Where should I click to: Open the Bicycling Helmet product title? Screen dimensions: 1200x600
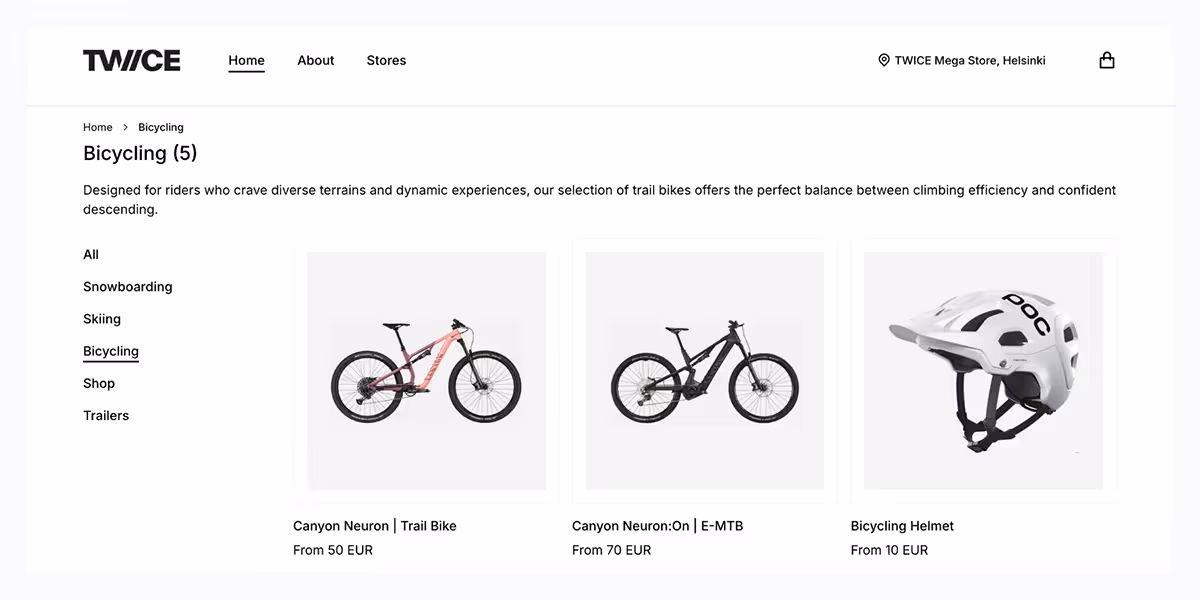902,526
